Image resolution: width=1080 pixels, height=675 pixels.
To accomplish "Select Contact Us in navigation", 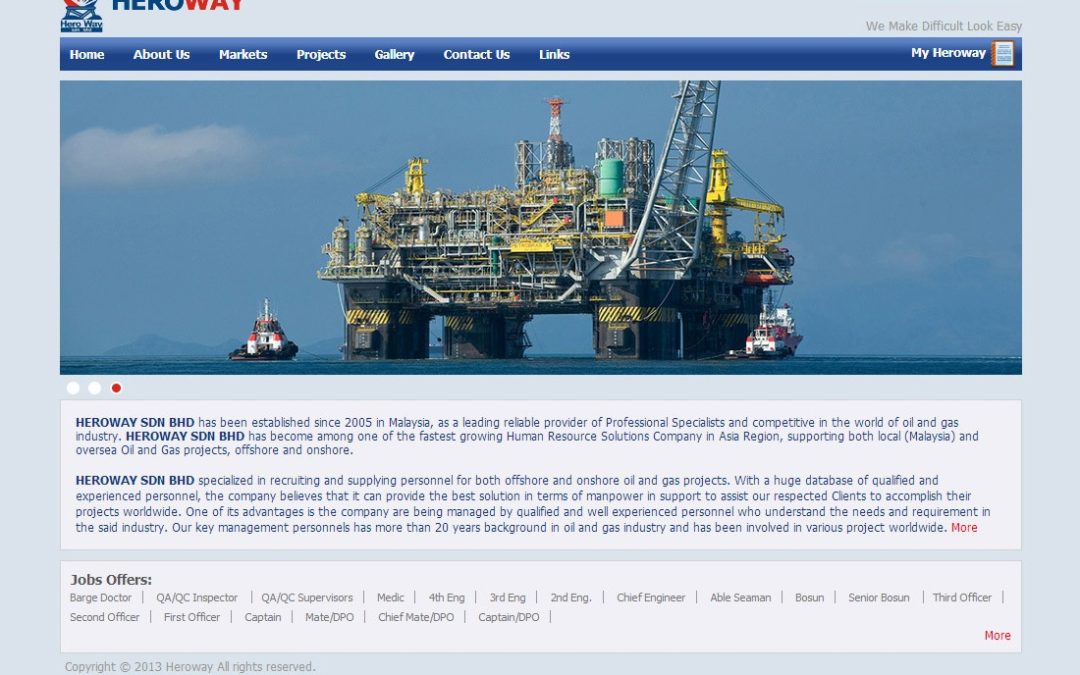I will pos(477,54).
